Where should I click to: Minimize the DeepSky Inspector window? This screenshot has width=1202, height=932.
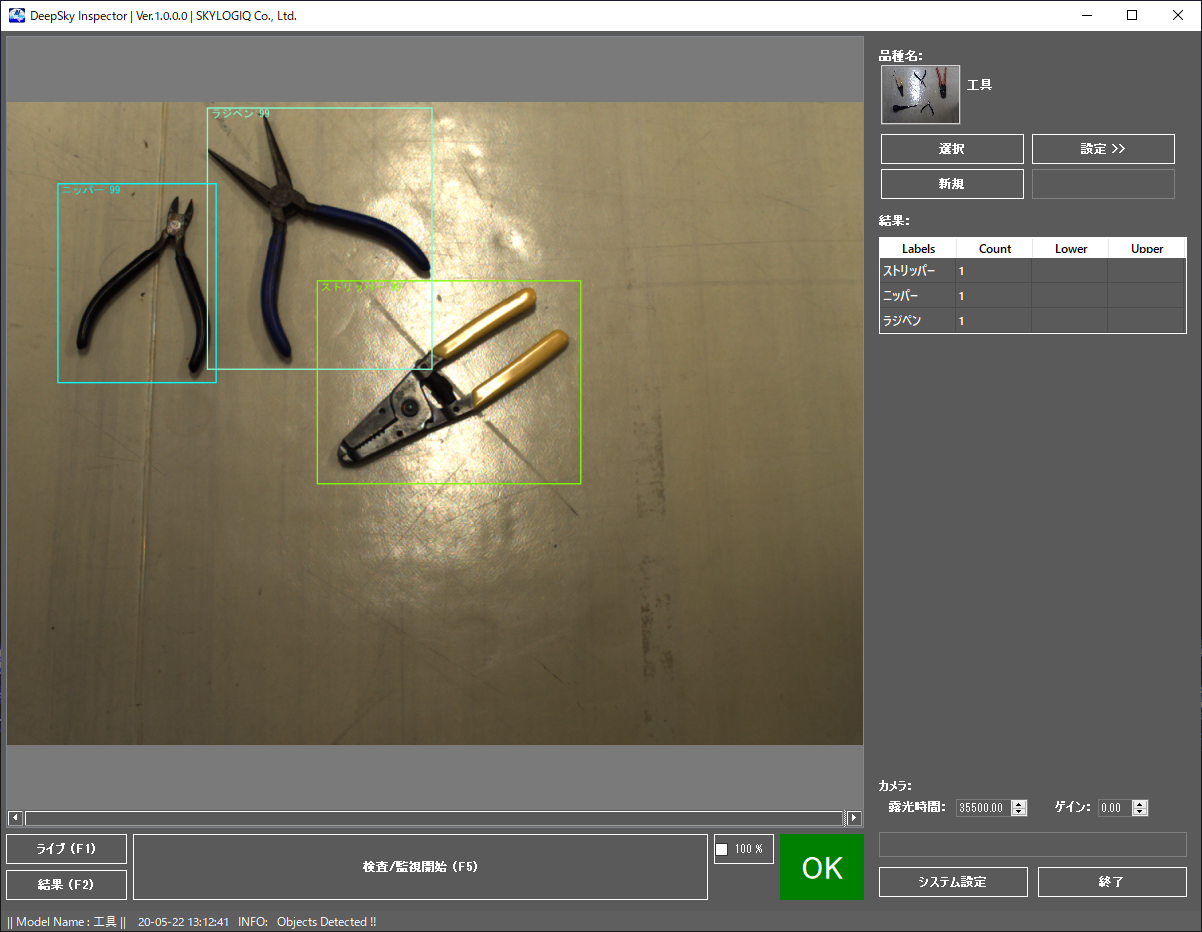1086,15
